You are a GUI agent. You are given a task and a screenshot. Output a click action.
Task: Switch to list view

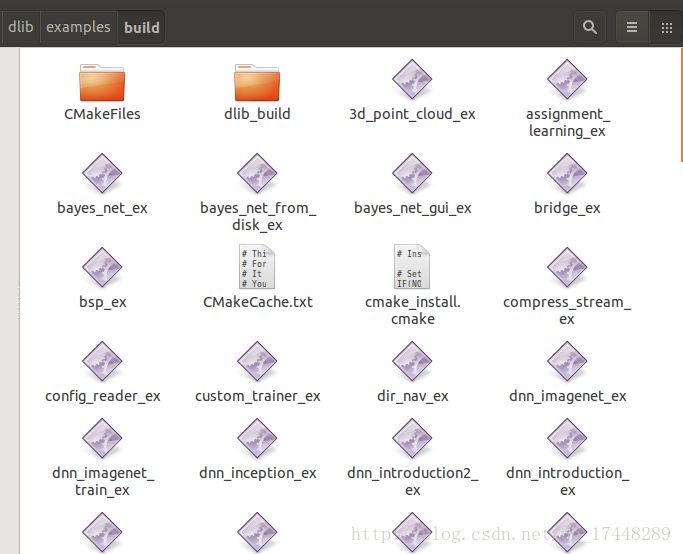632,28
